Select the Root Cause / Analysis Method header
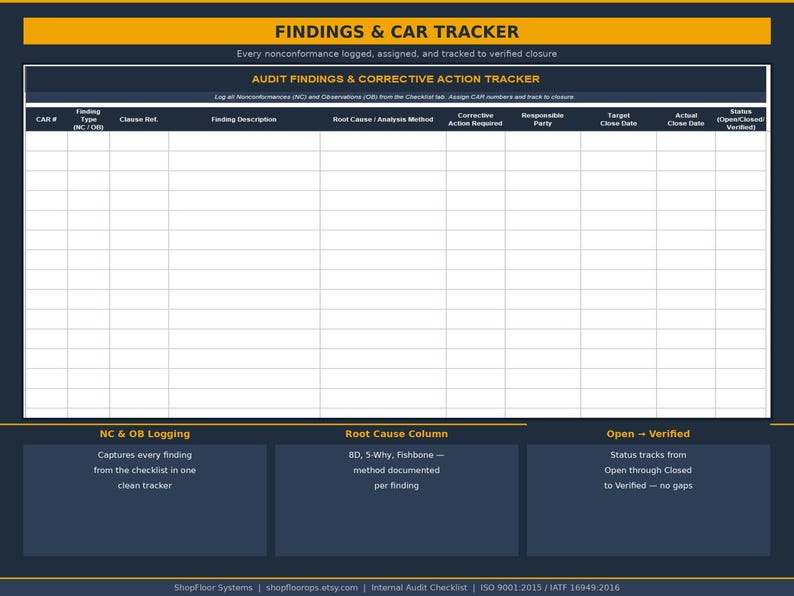This screenshot has height=596, width=794. click(x=383, y=120)
